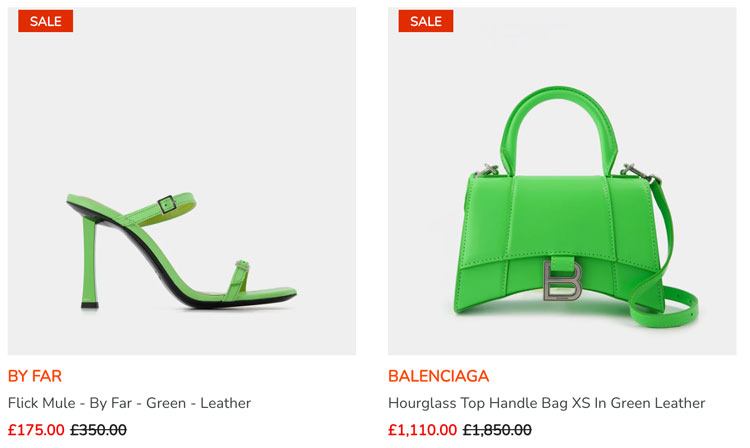This screenshot has width=750, height=448.
Task: Click the £1,110.00 sale price
Action: point(422,430)
